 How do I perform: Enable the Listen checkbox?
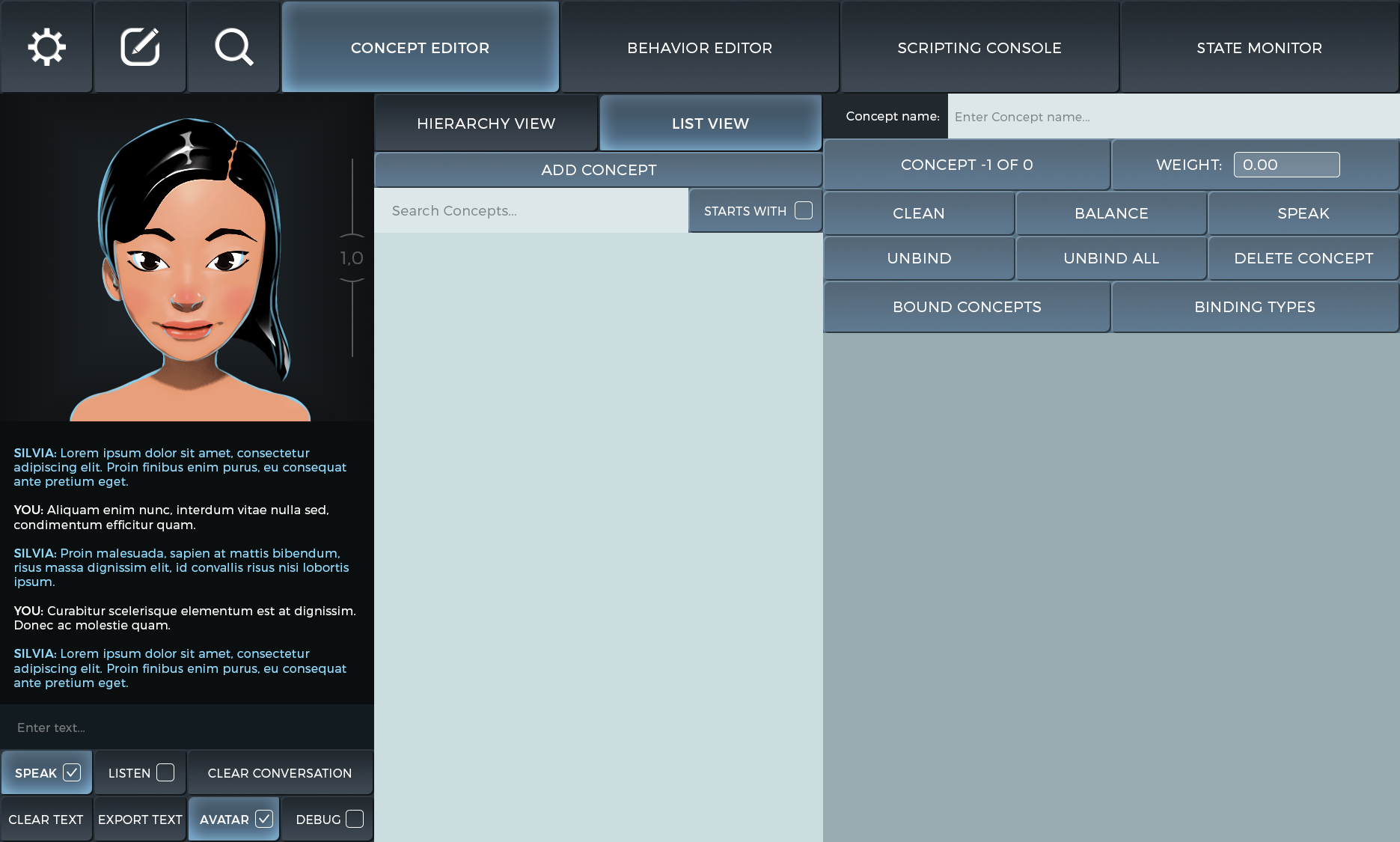(x=165, y=772)
